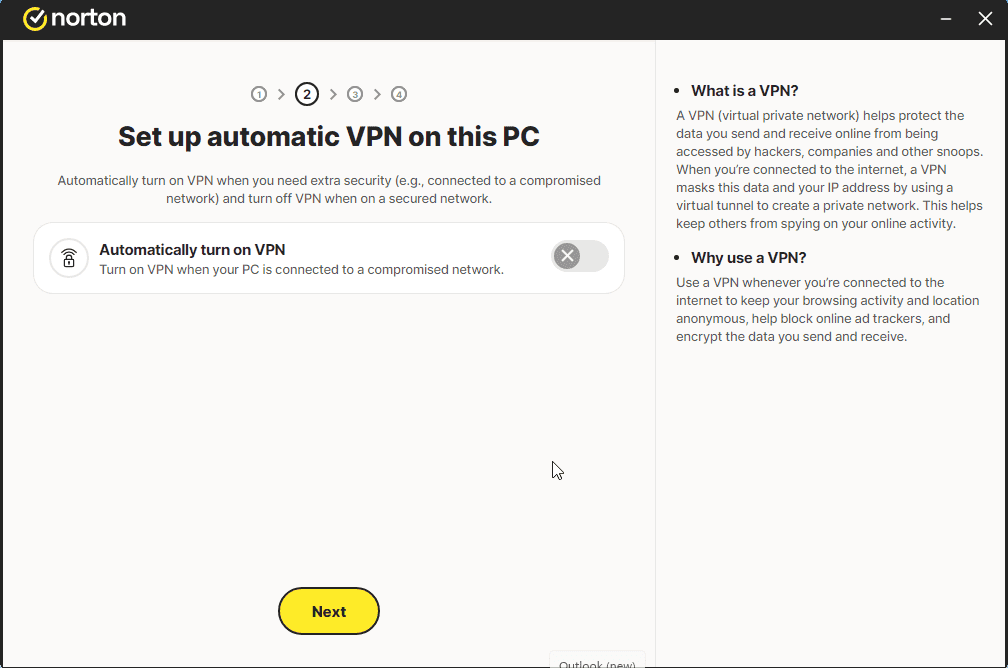
Task: Click the Wi-Fi lock VPN icon
Action: [x=69, y=258]
